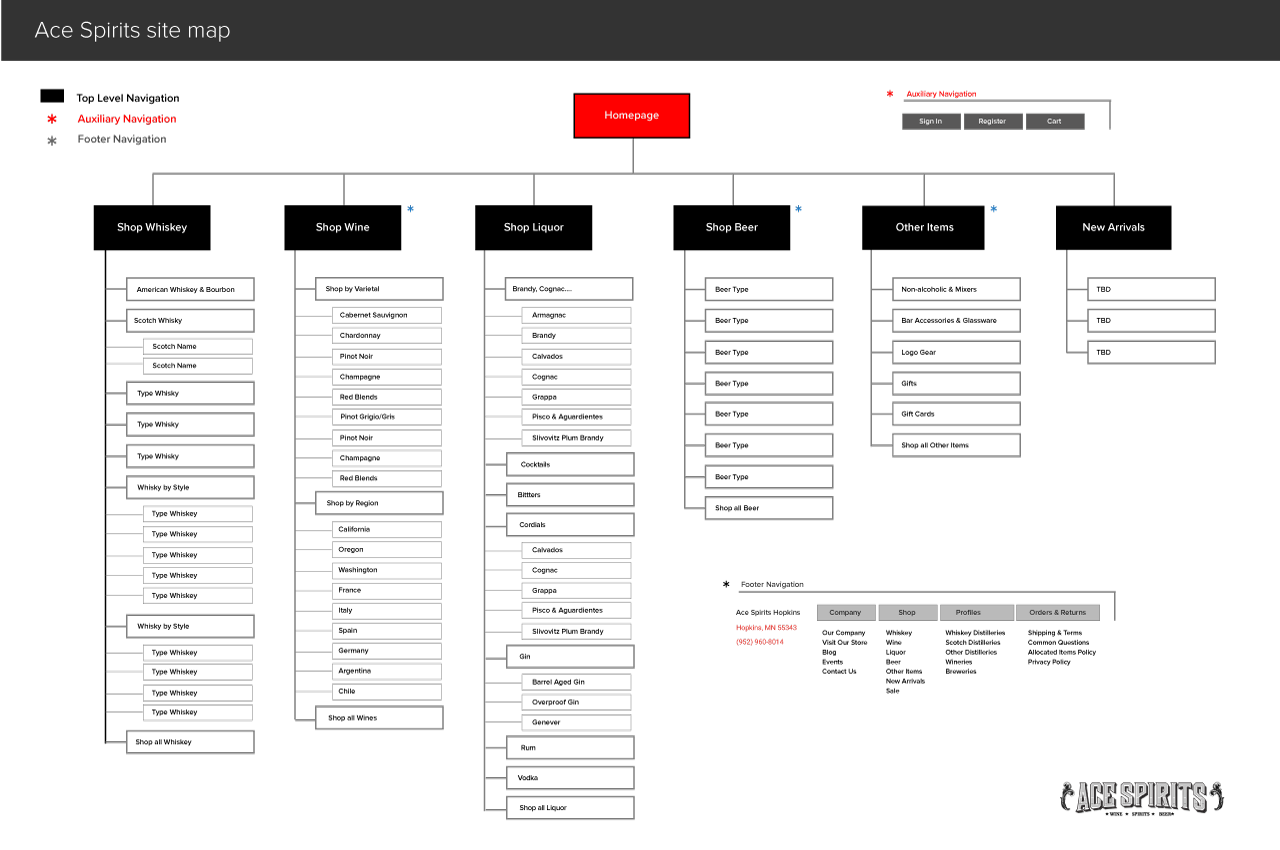Click the Sign In button
1280x850 pixels.
(x=931, y=121)
